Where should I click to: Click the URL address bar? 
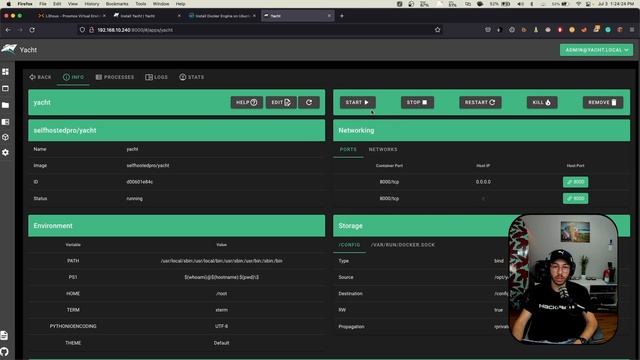261,30
